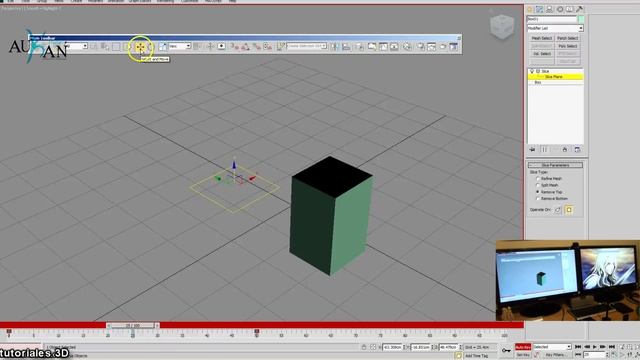The image size is (640, 360).
Task: Open the Key Filters dialog
Action: 555,355
